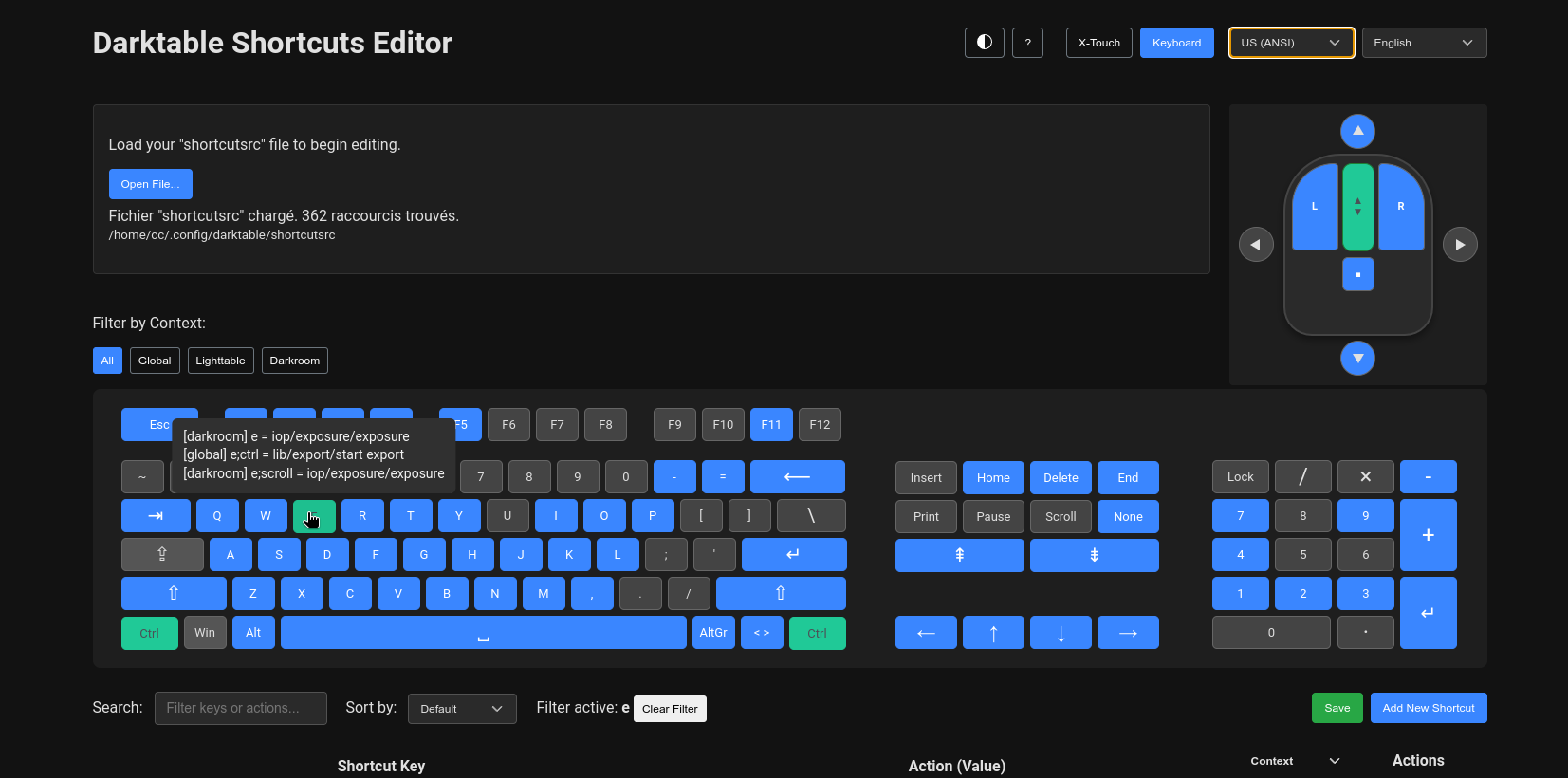
Task: Select the Insert key
Action: pos(926,478)
